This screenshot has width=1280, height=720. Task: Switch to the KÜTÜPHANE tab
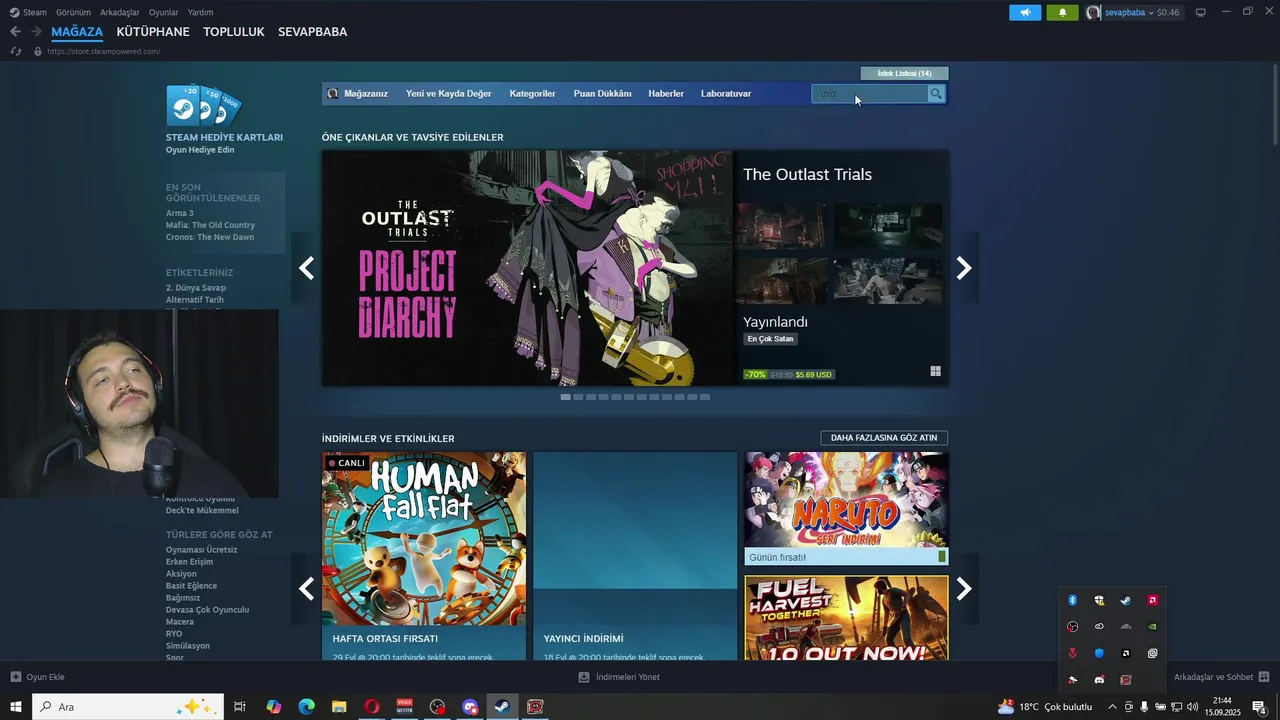(x=153, y=32)
